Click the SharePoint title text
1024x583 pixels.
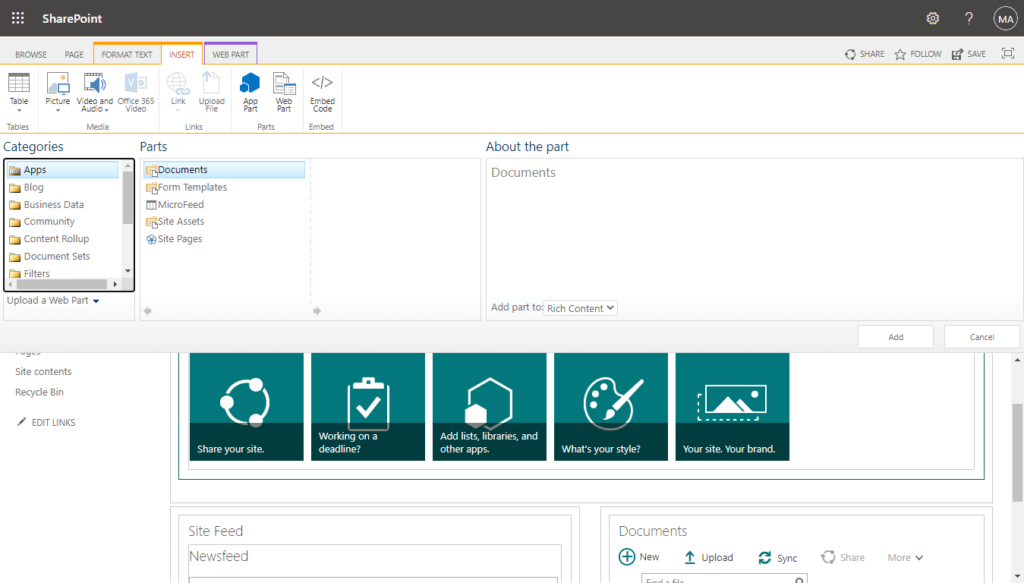(72, 18)
